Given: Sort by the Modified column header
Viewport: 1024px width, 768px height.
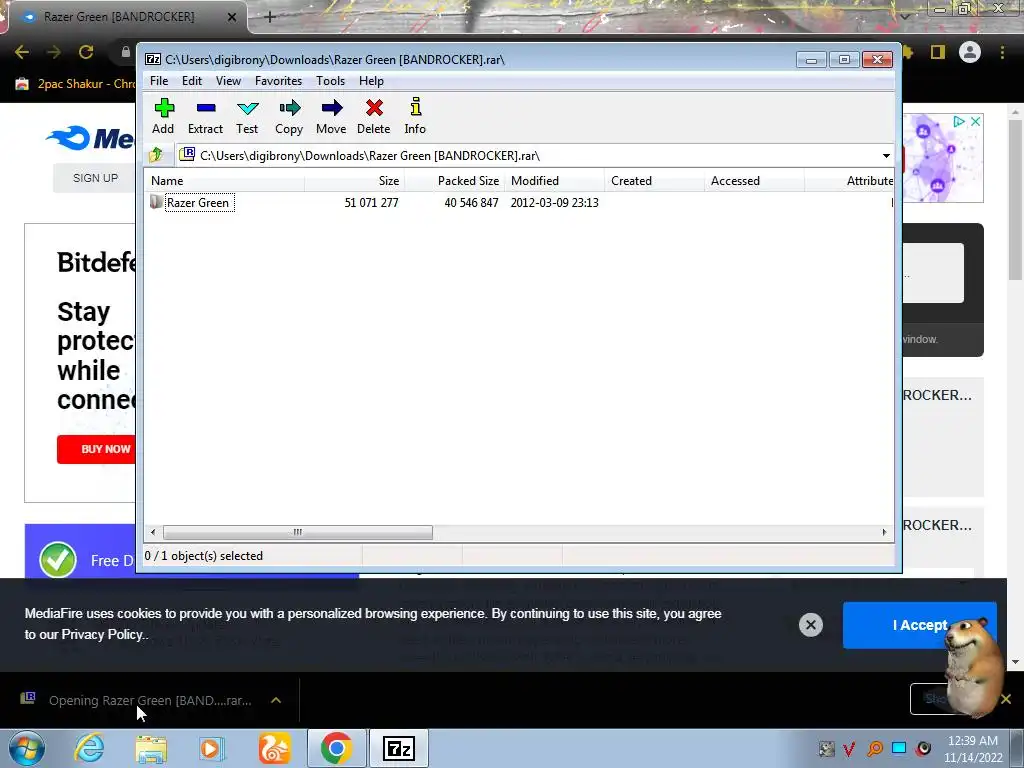Looking at the screenshot, I should pos(554,181).
